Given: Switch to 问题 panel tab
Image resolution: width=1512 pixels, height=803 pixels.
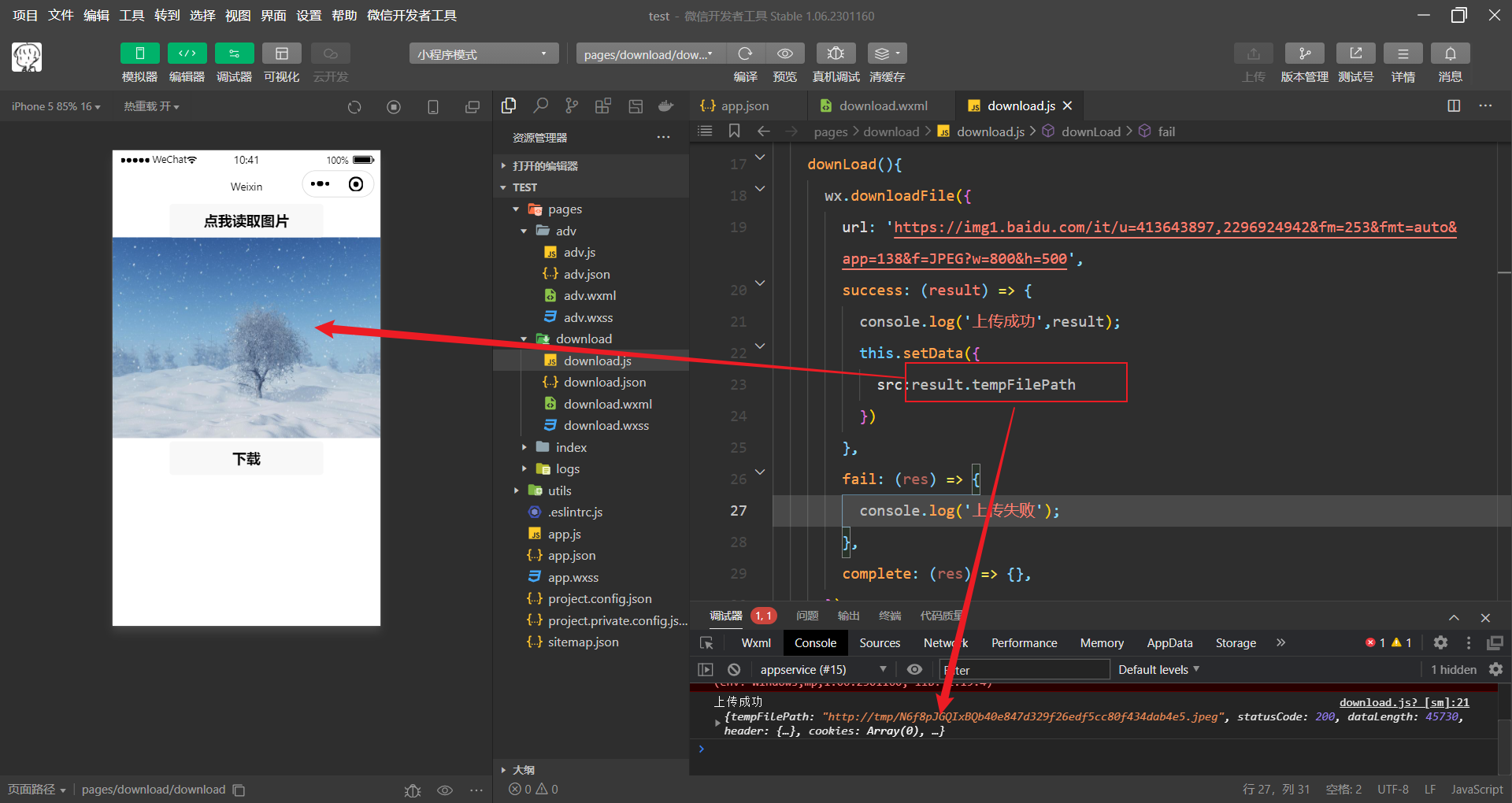Looking at the screenshot, I should [x=807, y=616].
